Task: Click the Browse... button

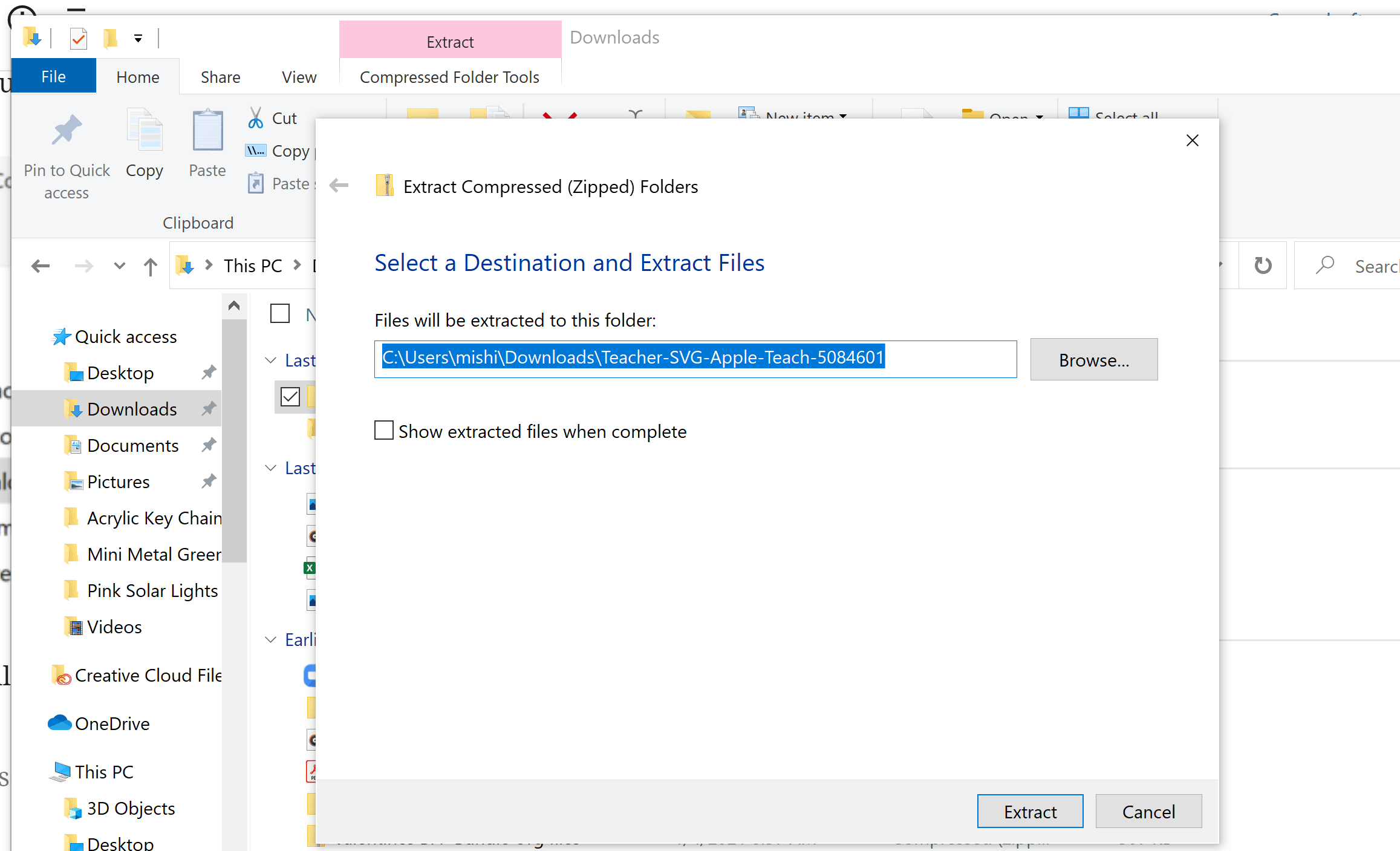Action: click(x=1093, y=359)
